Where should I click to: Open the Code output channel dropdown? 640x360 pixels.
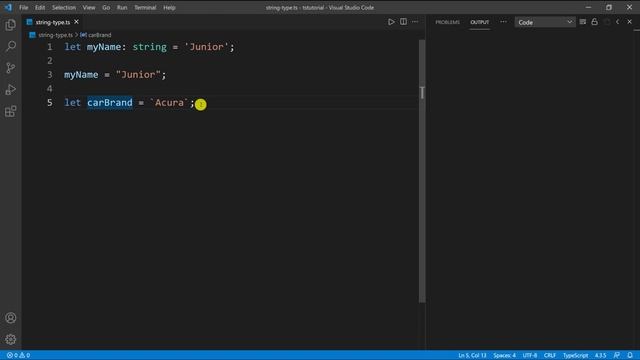click(x=545, y=22)
